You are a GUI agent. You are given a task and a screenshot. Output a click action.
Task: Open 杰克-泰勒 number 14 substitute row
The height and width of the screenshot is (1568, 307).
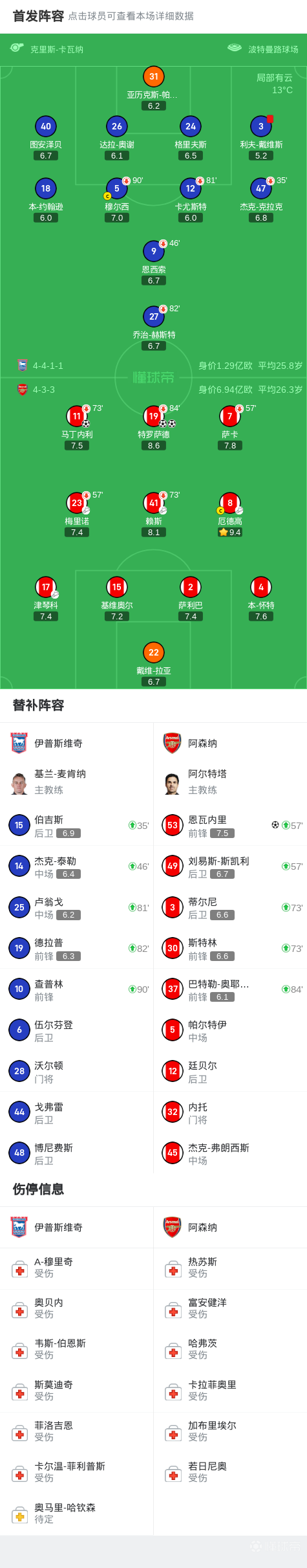[77, 867]
